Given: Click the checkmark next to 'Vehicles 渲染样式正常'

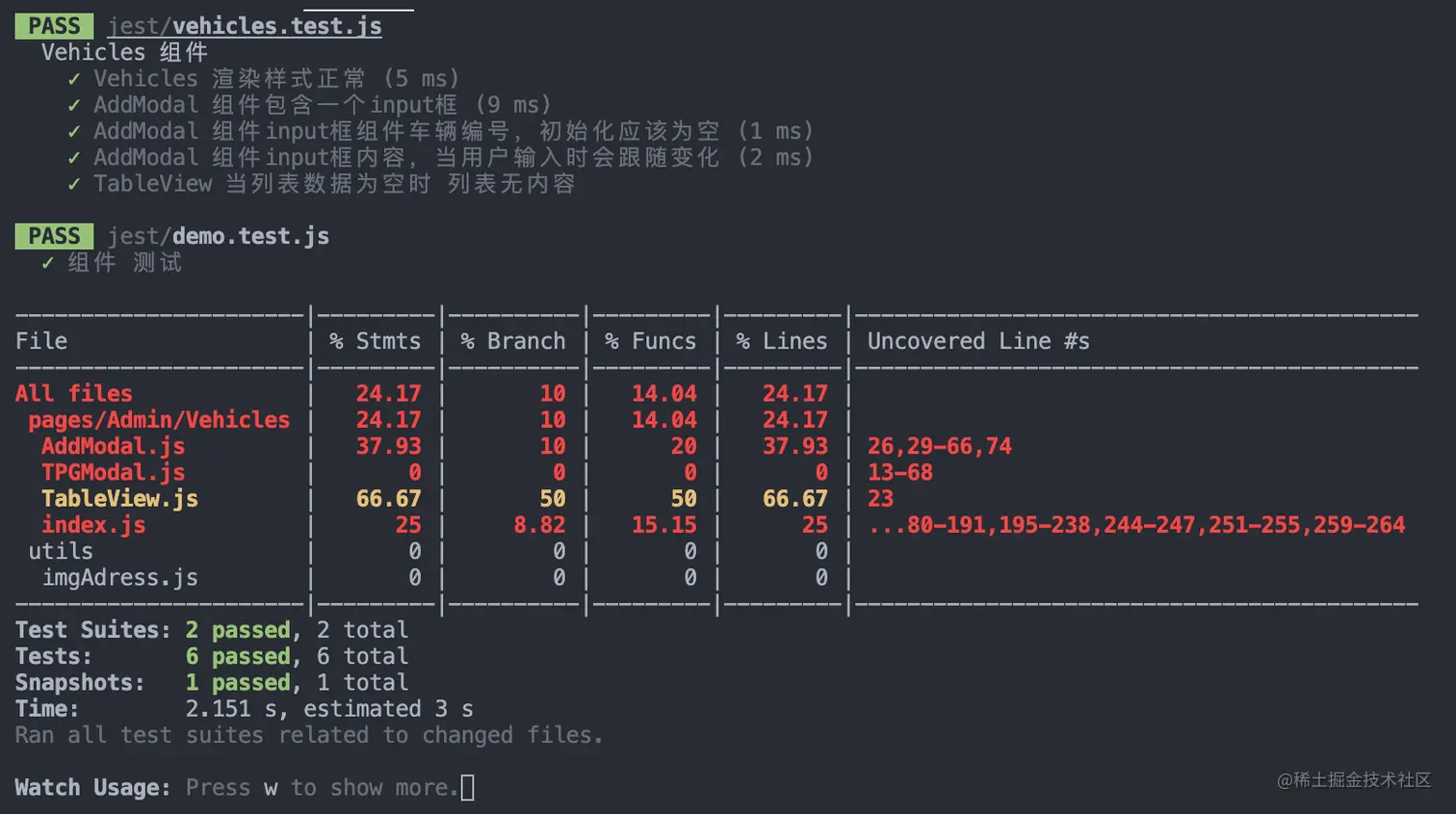Looking at the screenshot, I should (74, 79).
